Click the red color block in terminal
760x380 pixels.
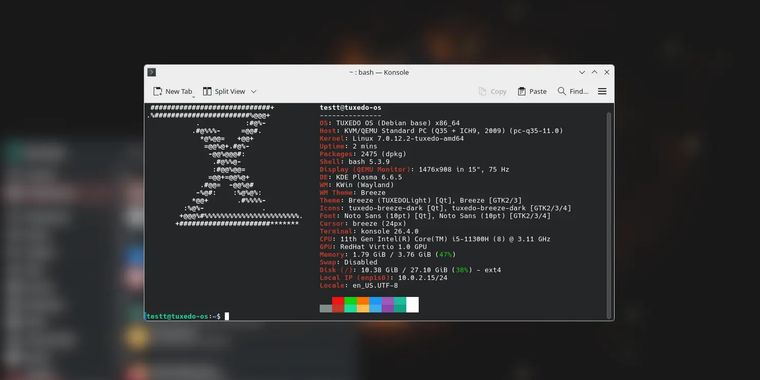click(x=338, y=305)
